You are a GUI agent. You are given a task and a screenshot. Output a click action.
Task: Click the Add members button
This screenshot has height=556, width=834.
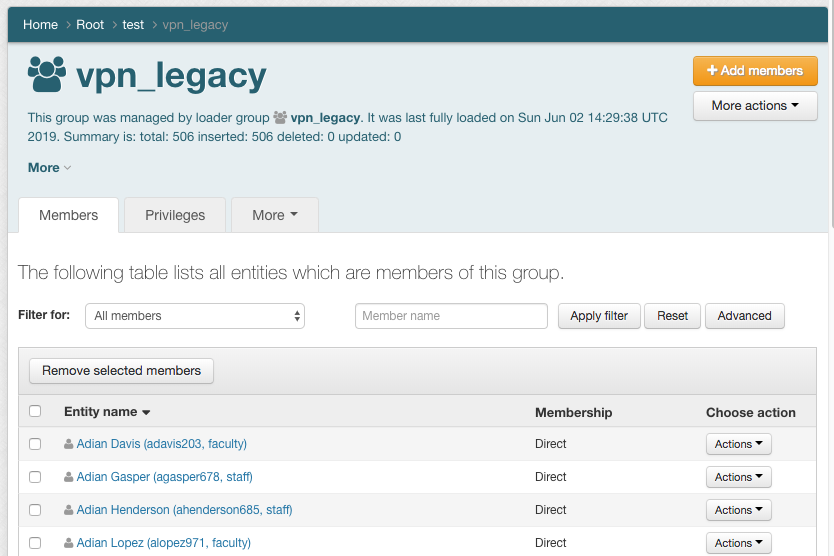755,71
